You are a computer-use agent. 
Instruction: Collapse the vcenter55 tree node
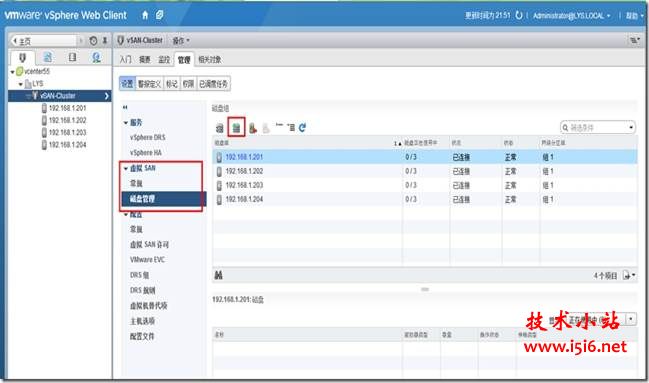pos(12,72)
